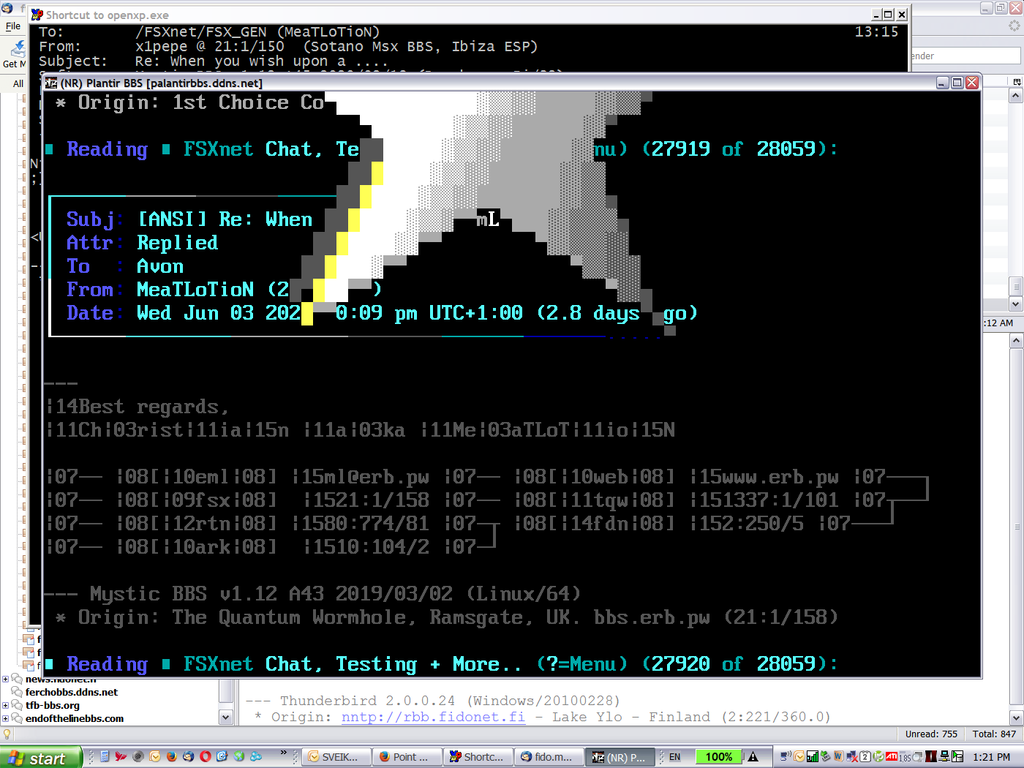The image size is (1024, 768).
Task: Click the thread list scroll-down arrow
Action: pos(1016,304)
